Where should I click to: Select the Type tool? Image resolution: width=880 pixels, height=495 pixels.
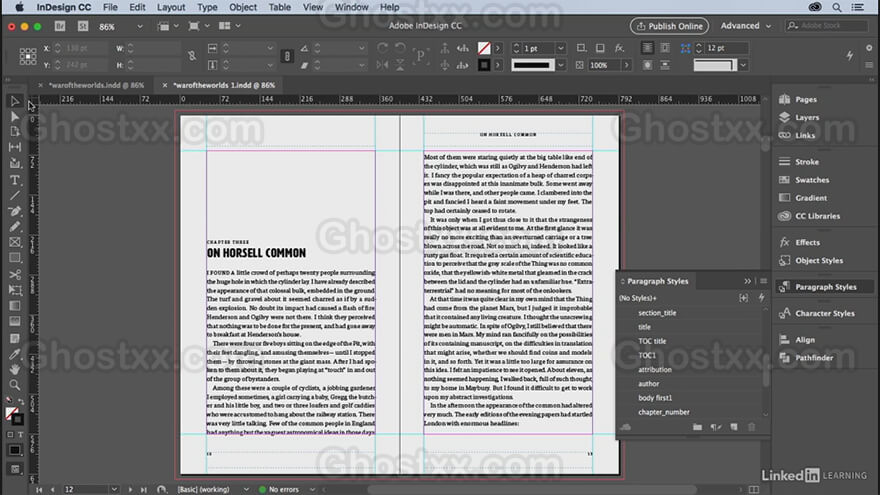tap(15, 180)
